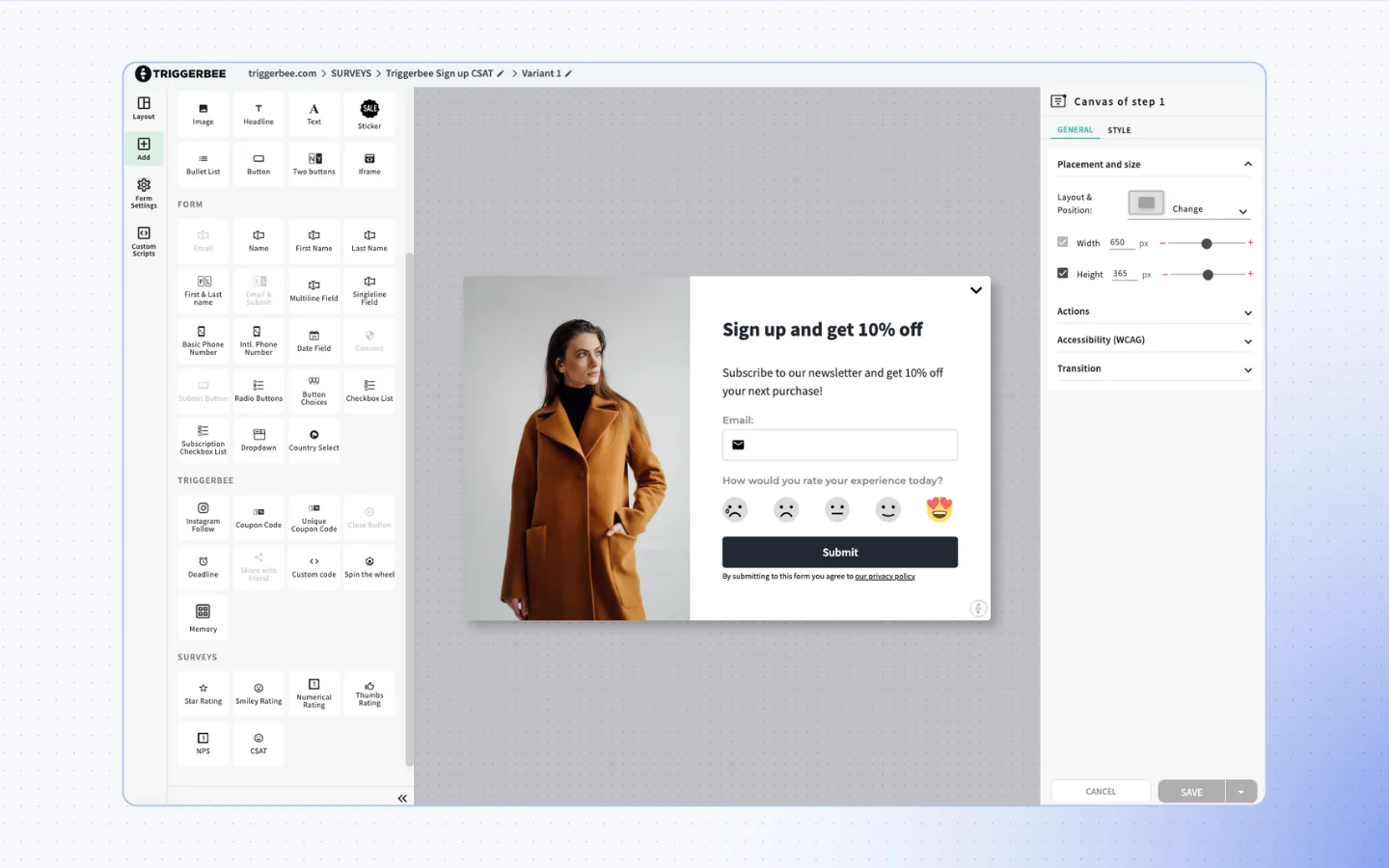Screen dimensions: 1389x868
Task: Add a Memory game element
Action: [203, 617]
